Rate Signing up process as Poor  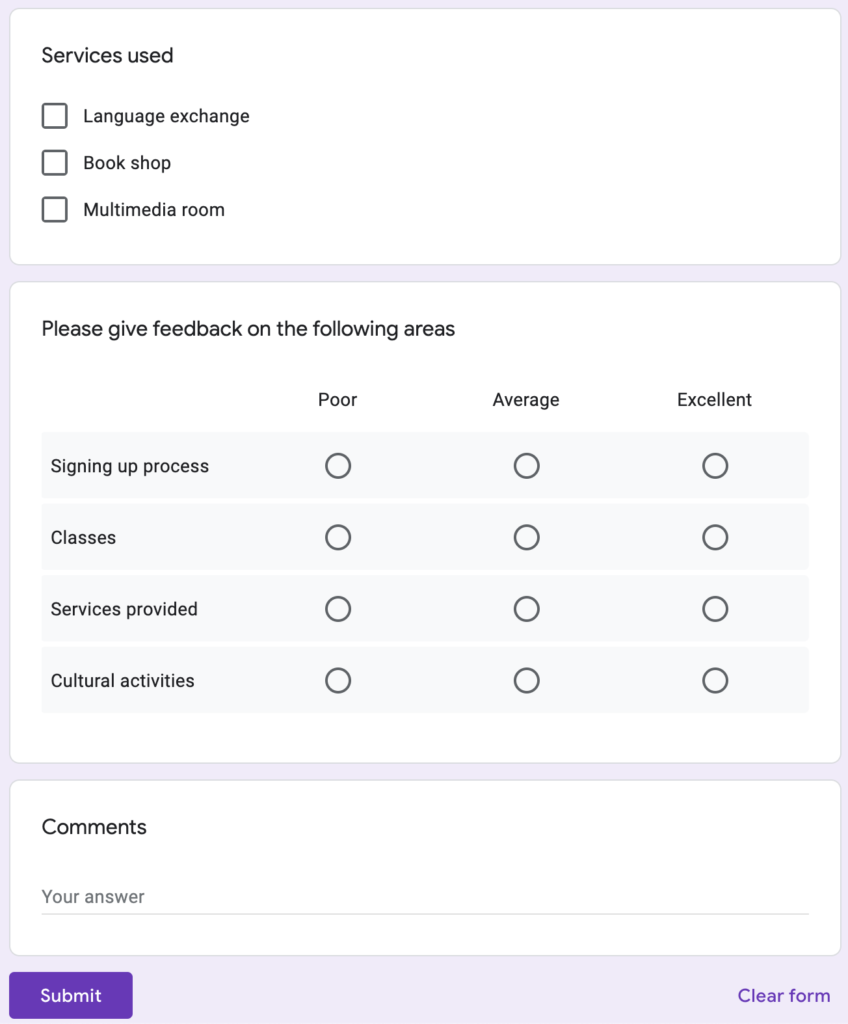(x=338, y=465)
